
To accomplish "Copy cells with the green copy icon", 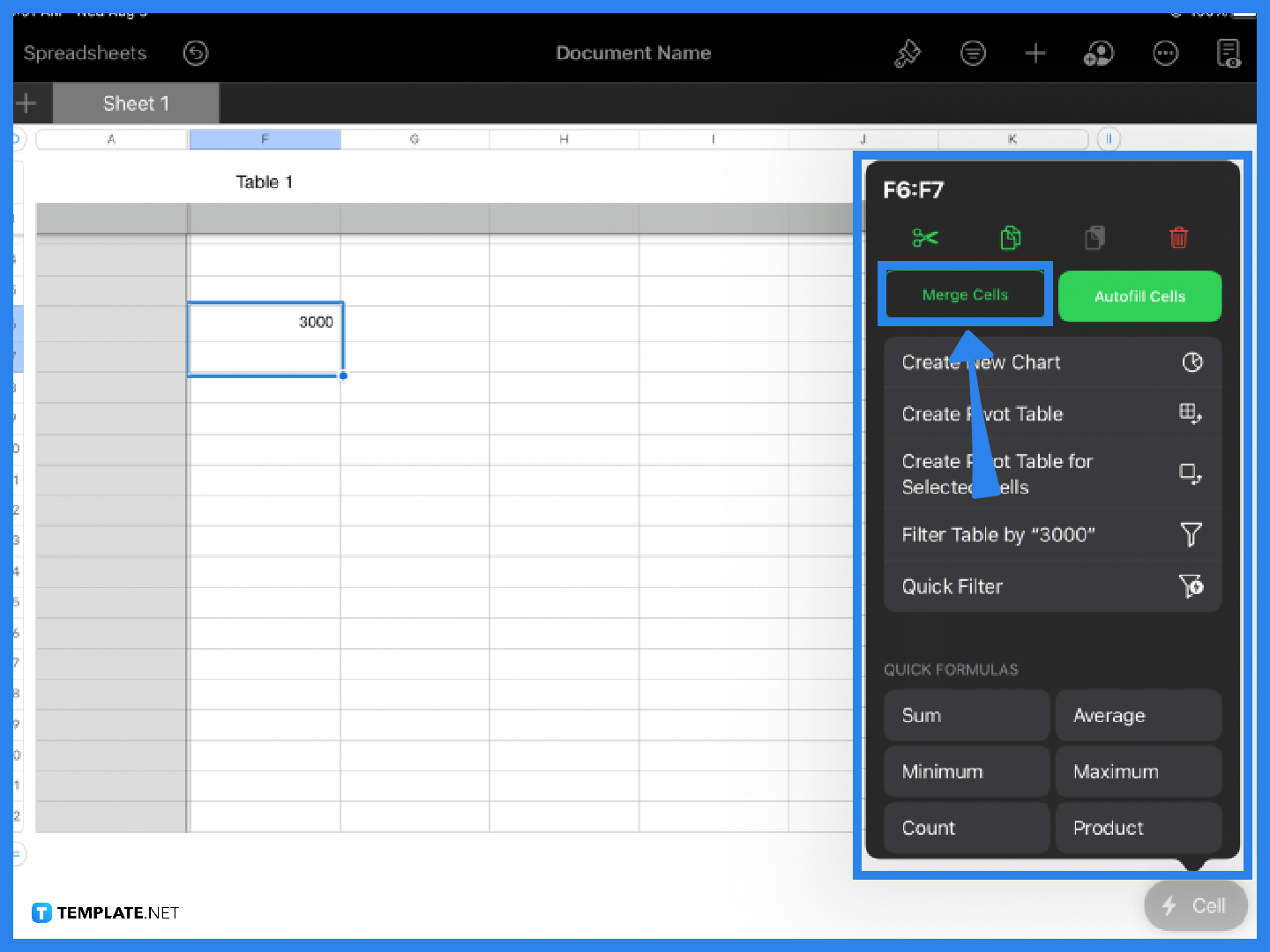I will 1011,237.
